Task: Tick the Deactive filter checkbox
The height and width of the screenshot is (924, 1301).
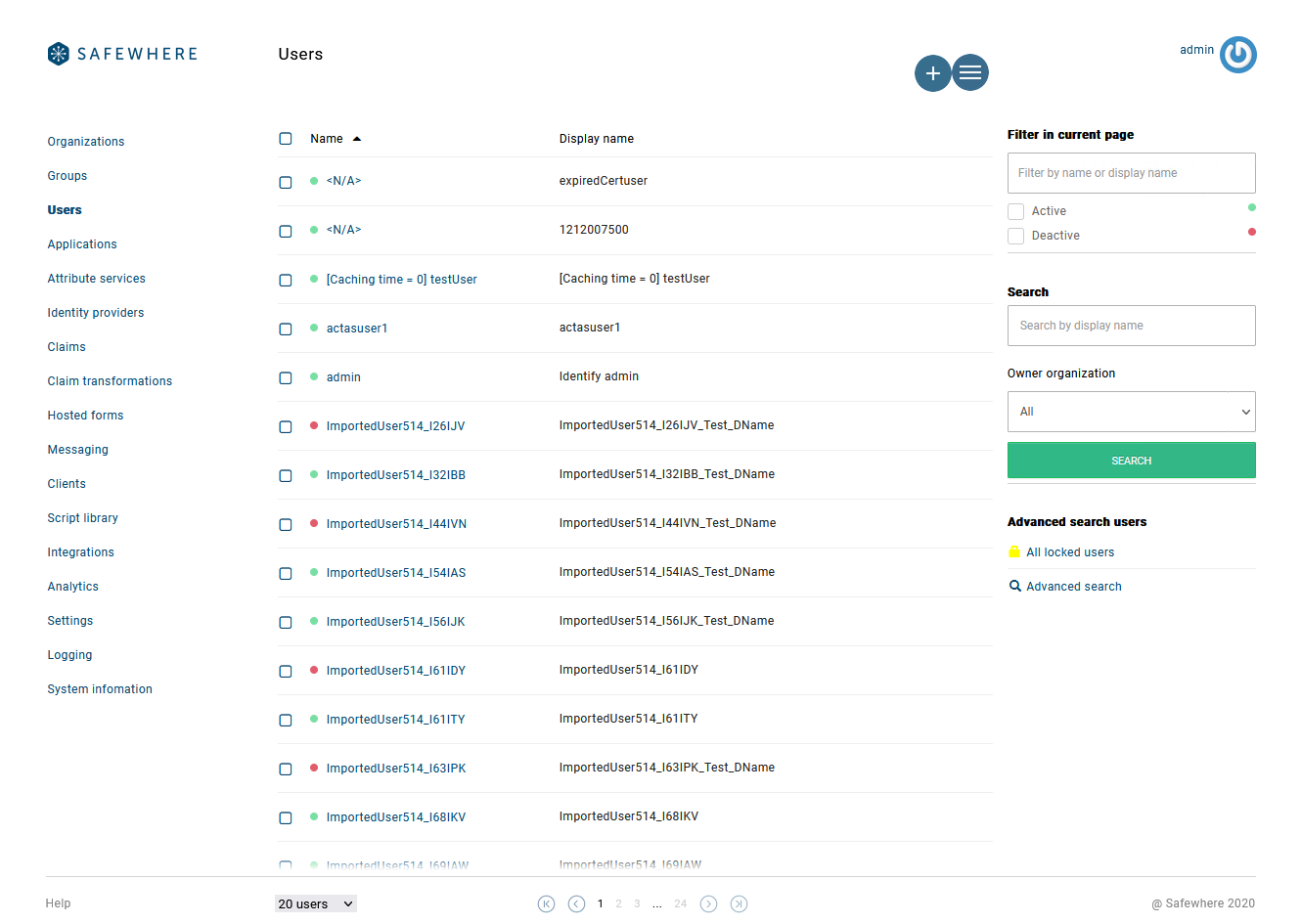Action: pos(1016,236)
